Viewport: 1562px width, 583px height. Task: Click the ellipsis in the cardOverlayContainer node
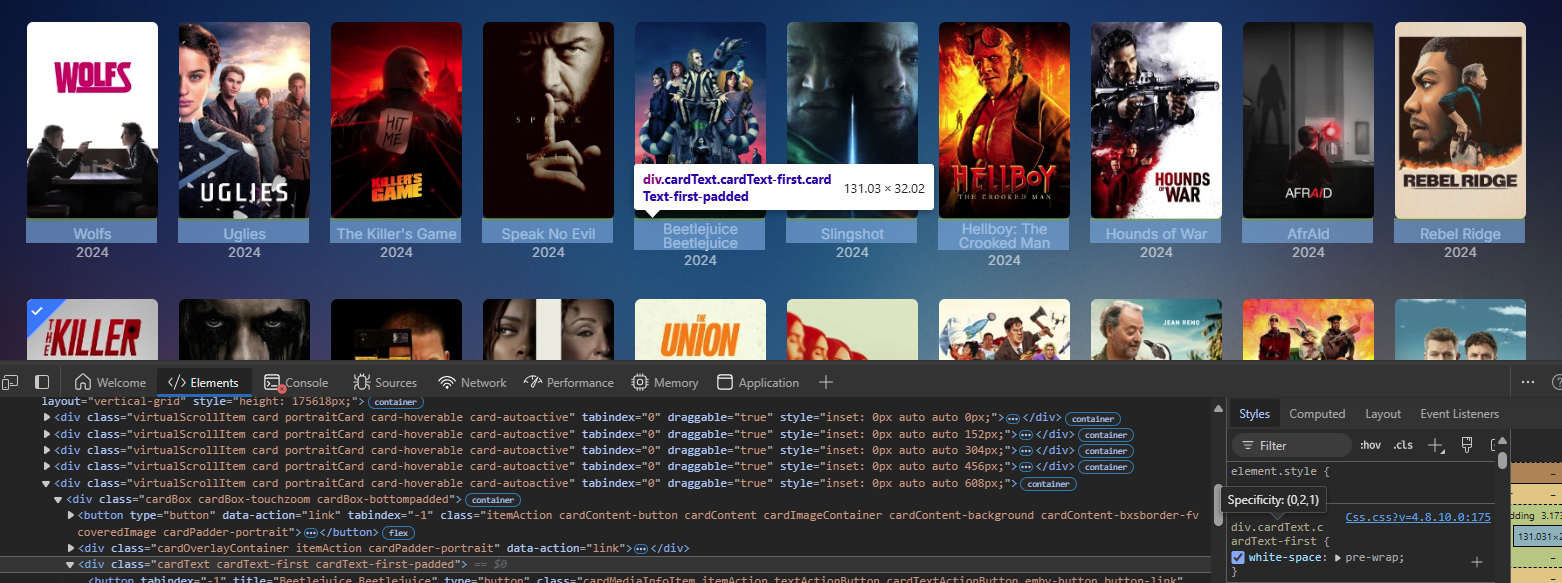(639, 548)
